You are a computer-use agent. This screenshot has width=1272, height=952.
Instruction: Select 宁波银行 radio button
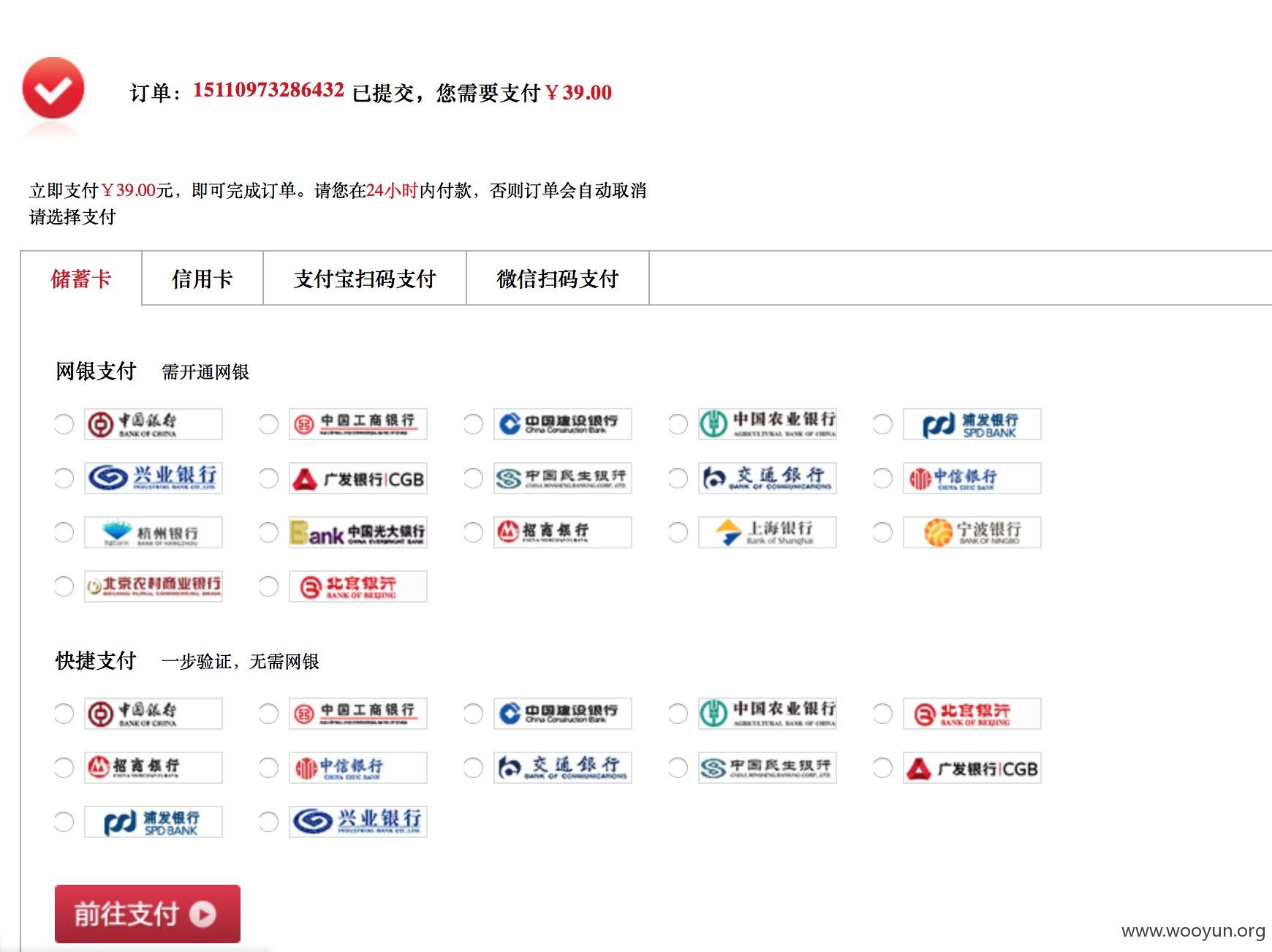pos(883,532)
